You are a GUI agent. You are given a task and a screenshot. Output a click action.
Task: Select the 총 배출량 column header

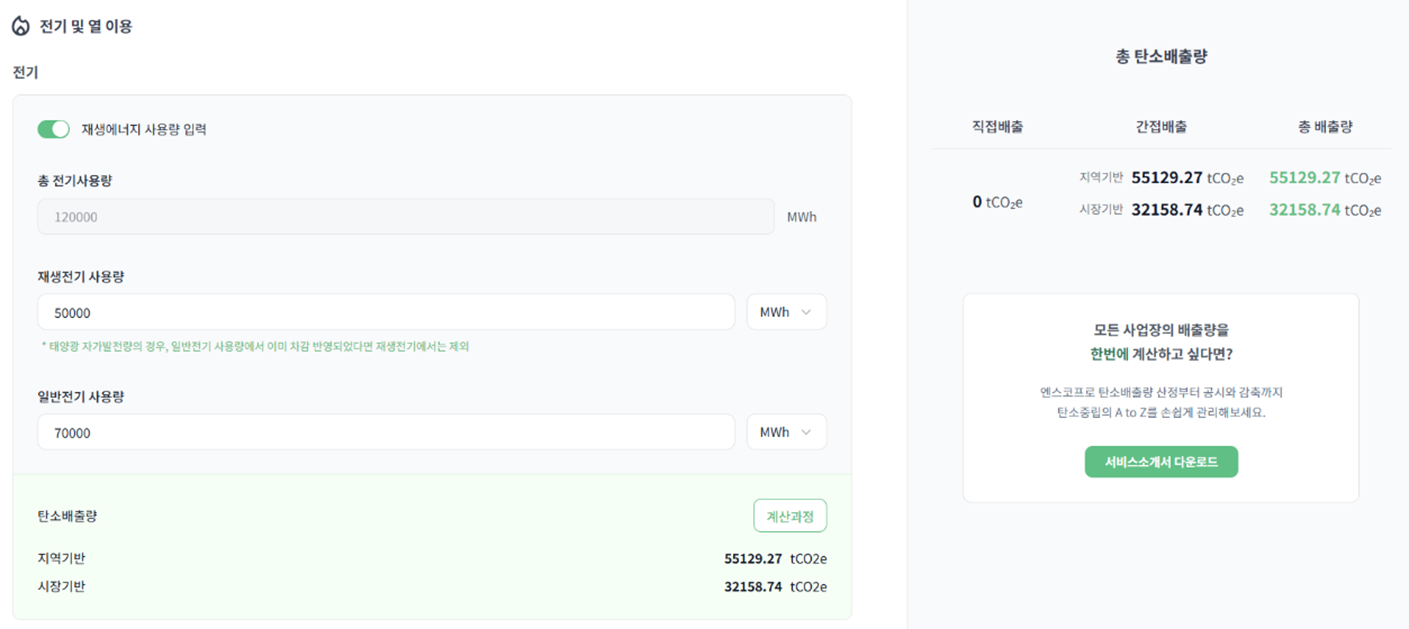(1325, 127)
